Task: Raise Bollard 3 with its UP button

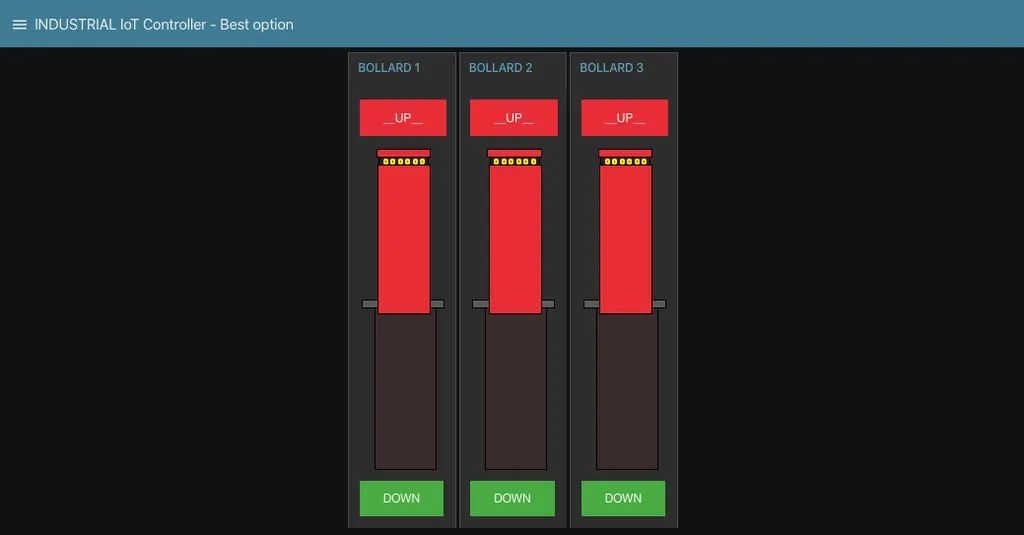Action: (x=624, y=118)
